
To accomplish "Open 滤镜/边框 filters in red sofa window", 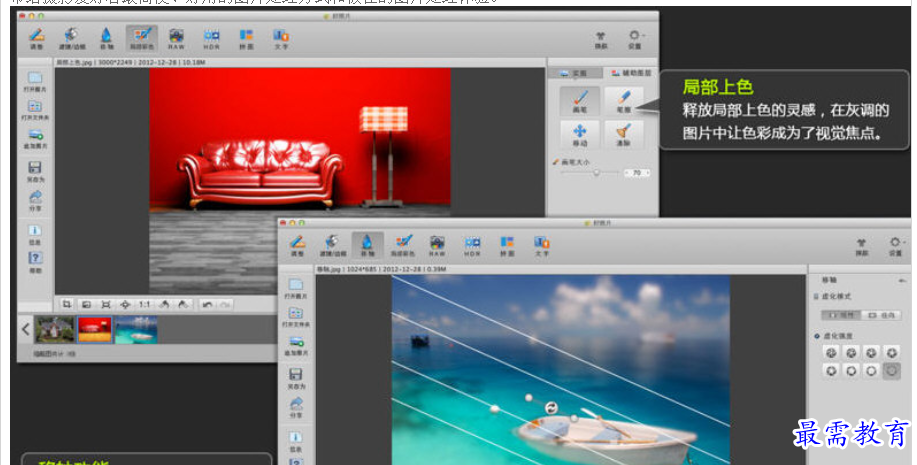I will [71, 39].
